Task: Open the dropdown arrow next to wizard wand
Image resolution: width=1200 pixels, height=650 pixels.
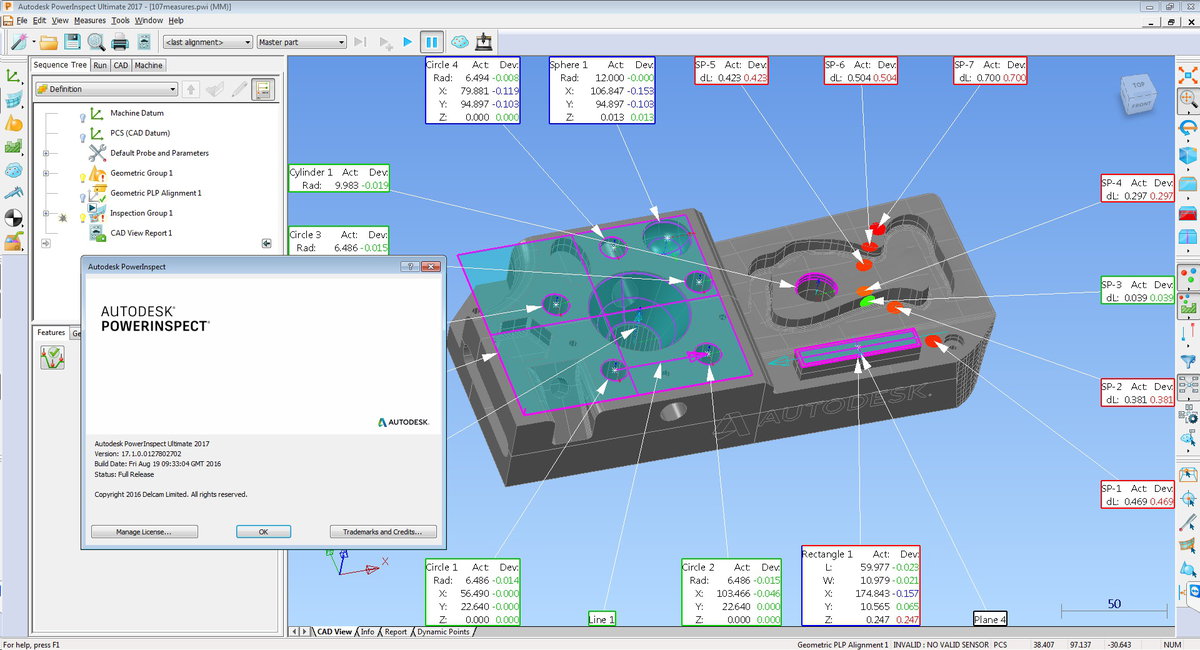Action: [x=32, y=42]
